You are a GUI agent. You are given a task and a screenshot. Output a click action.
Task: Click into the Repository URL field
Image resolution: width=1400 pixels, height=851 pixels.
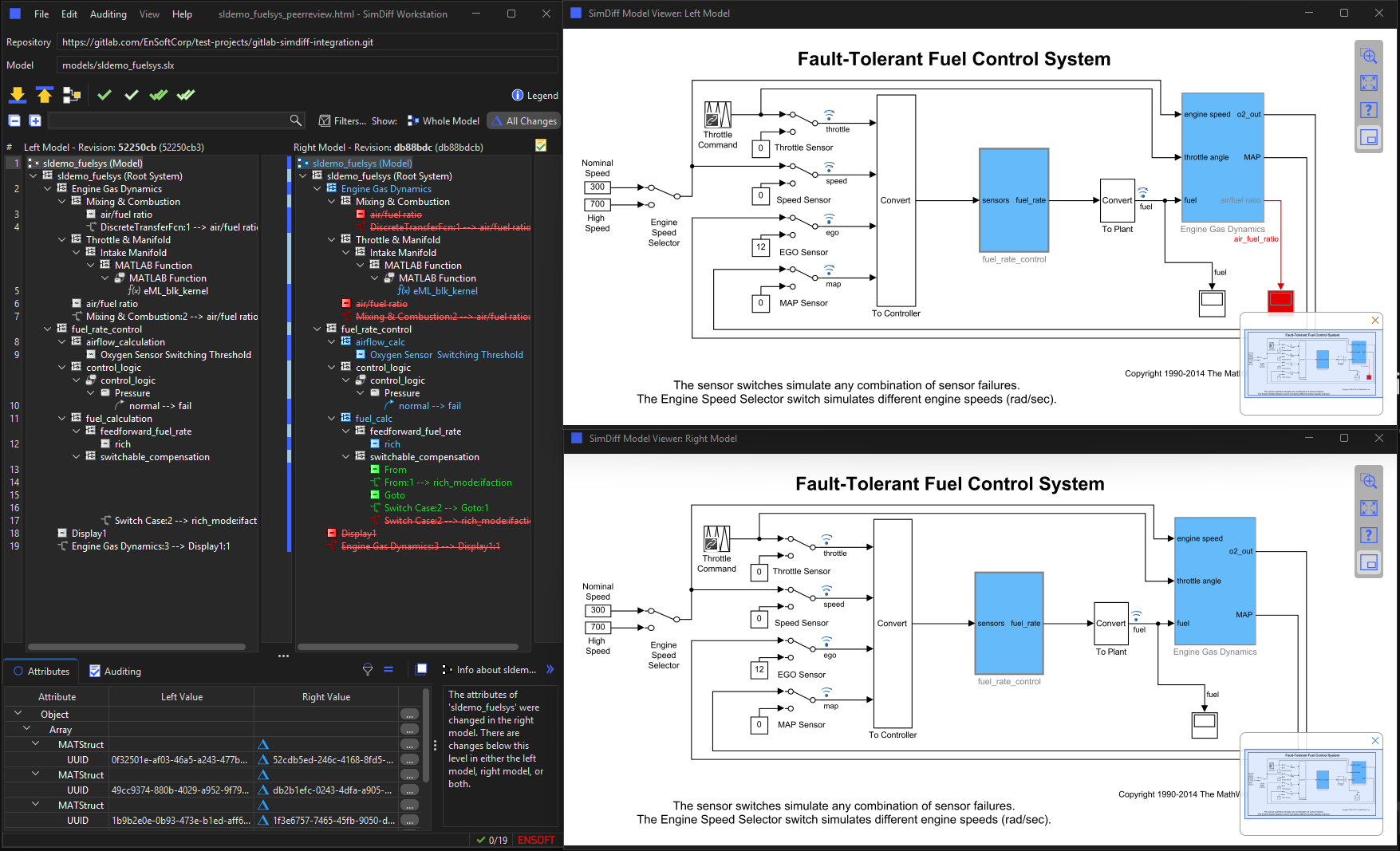click(x=307, y=42)
